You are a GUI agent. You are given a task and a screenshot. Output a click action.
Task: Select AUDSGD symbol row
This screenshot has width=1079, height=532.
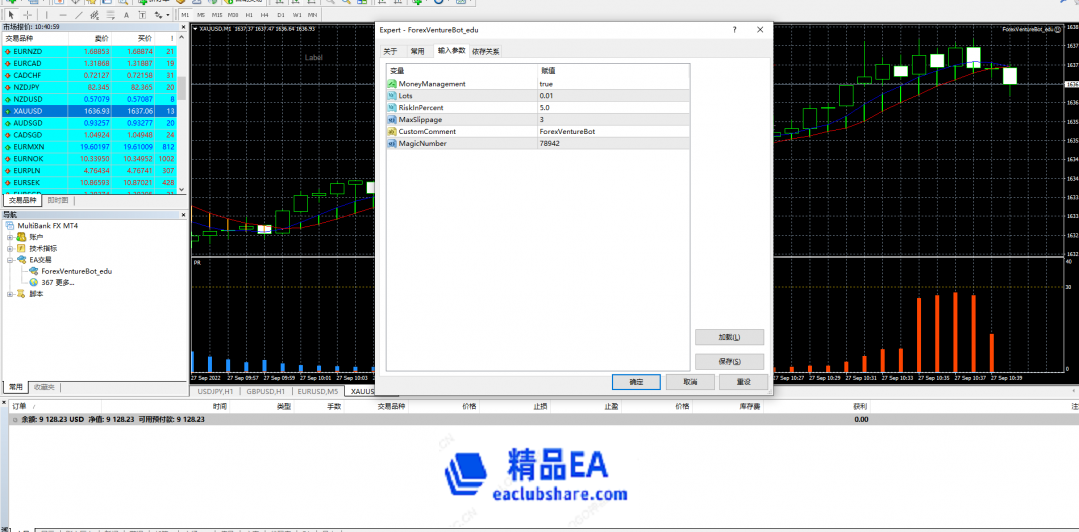(x=89, y=123)
